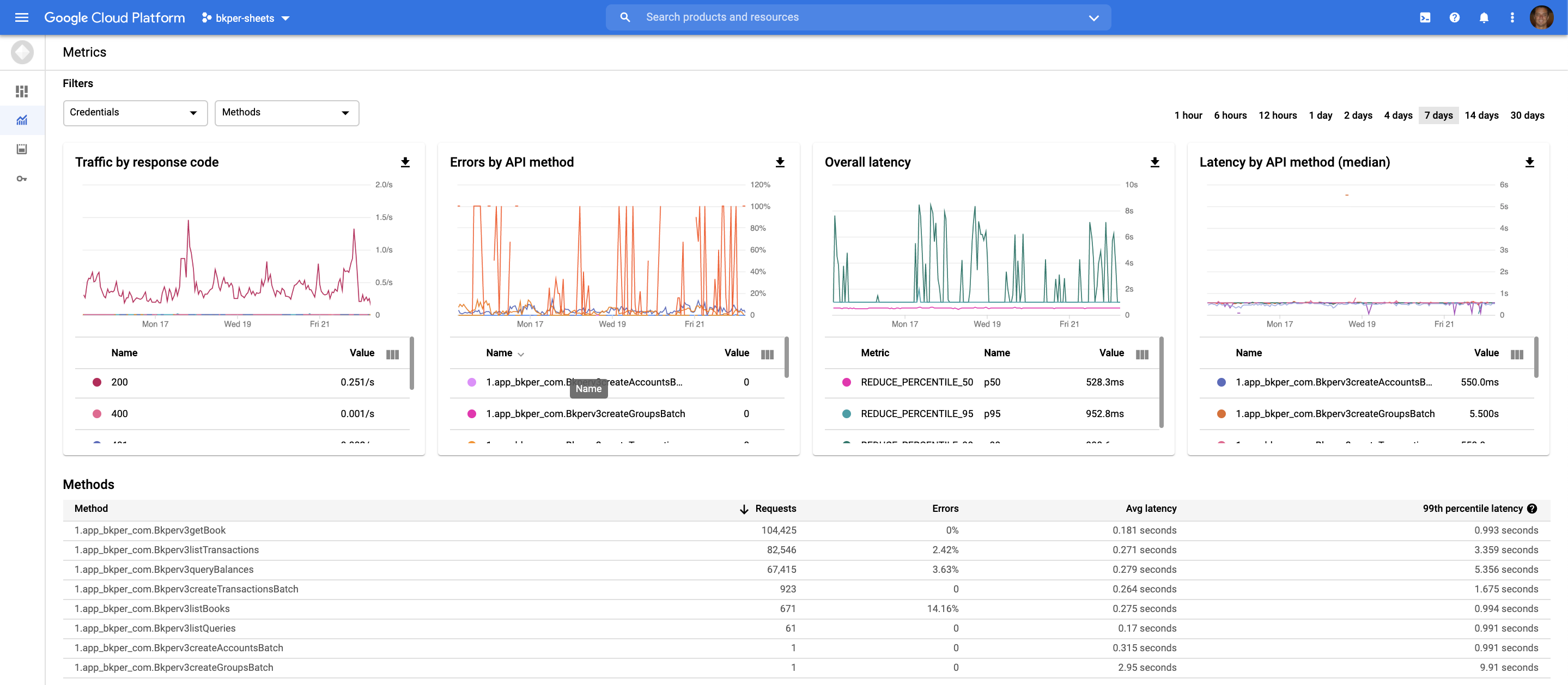Click the notifications bell icon

pyautogui.click(x=1484, y=17)
